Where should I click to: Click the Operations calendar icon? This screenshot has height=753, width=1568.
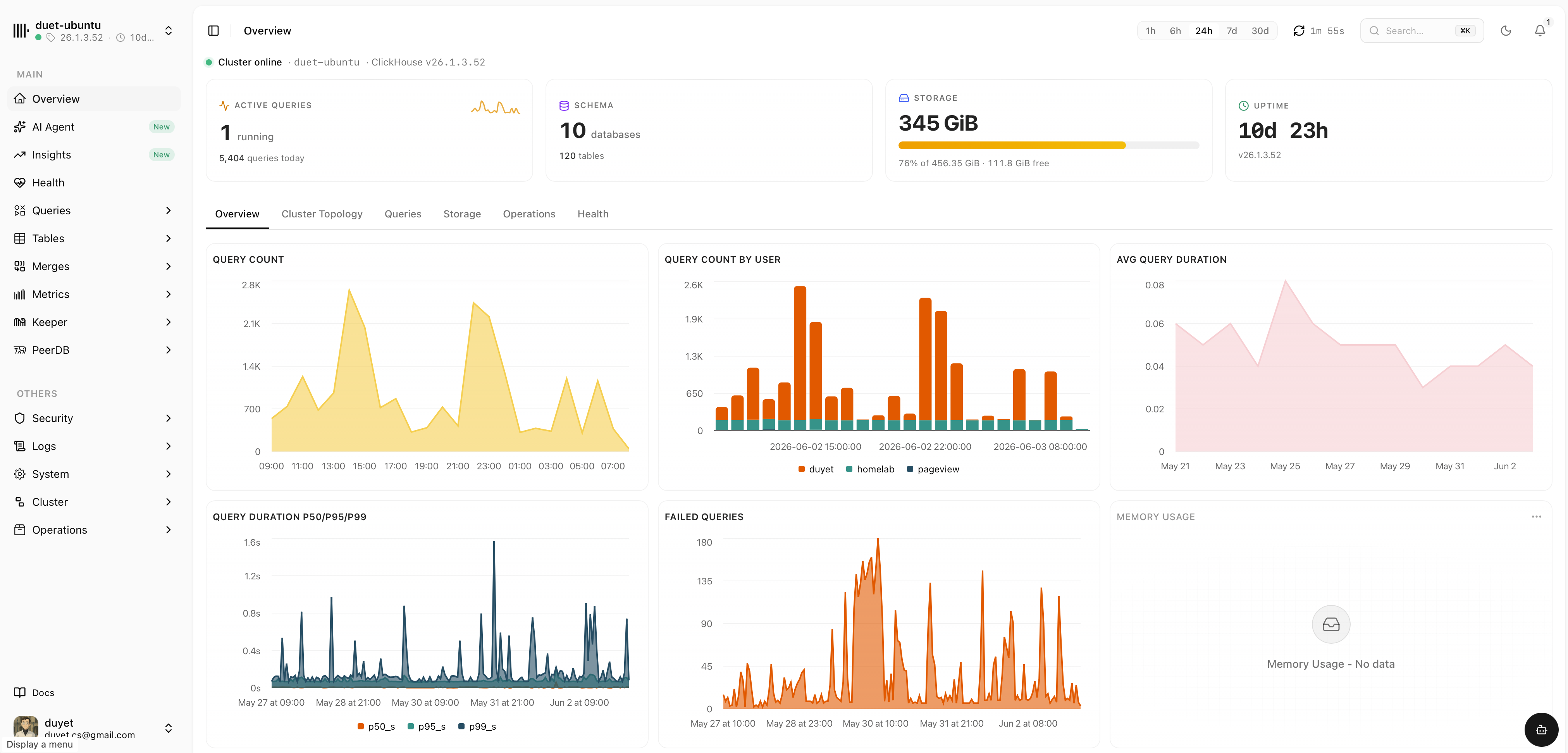pyautogui.click(x=20, y=530)
